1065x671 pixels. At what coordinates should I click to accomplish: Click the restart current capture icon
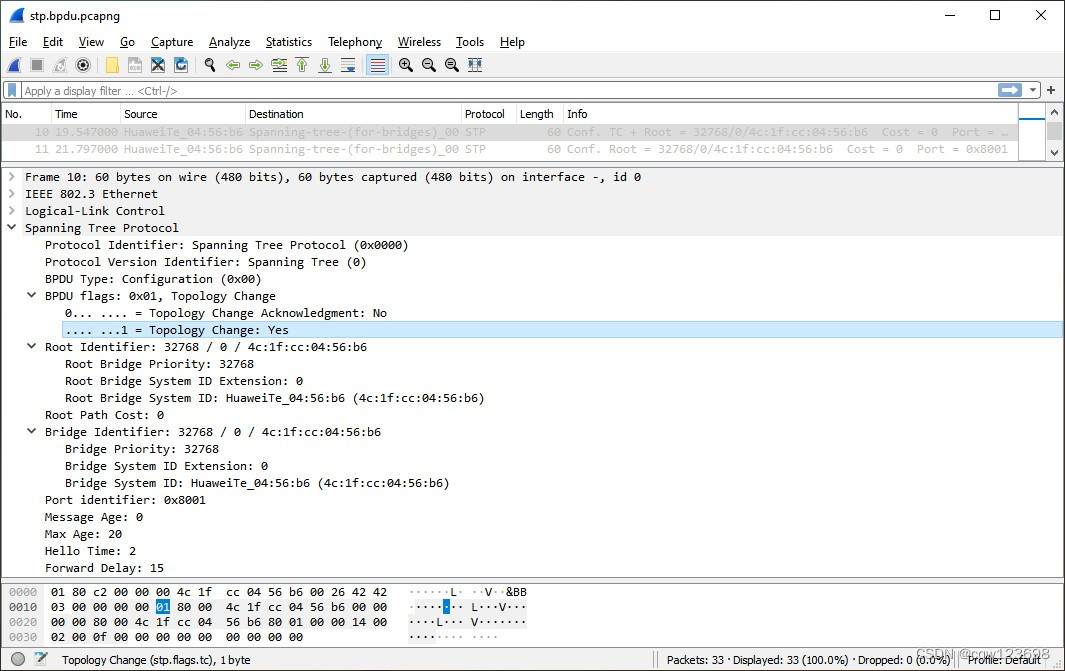(x=60, y=65)
